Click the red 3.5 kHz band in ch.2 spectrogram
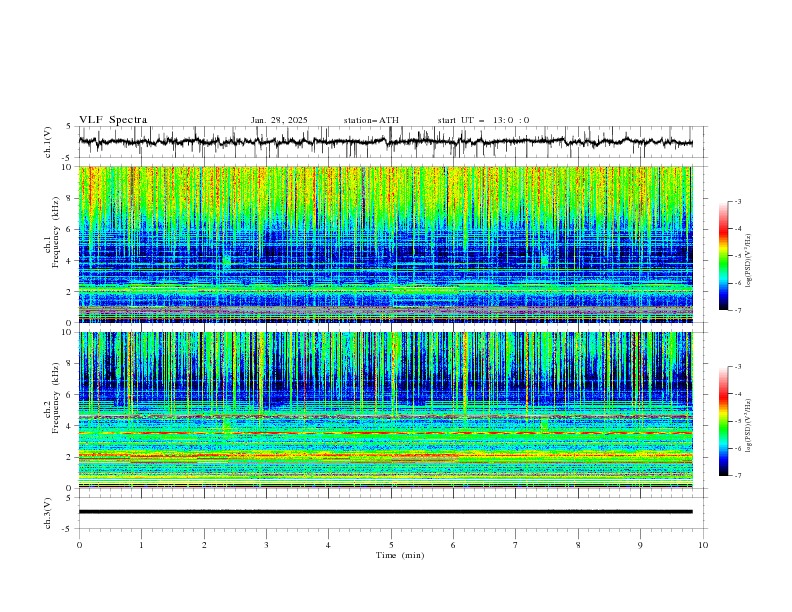Screen dimensions: 792x612 point(385,433)
